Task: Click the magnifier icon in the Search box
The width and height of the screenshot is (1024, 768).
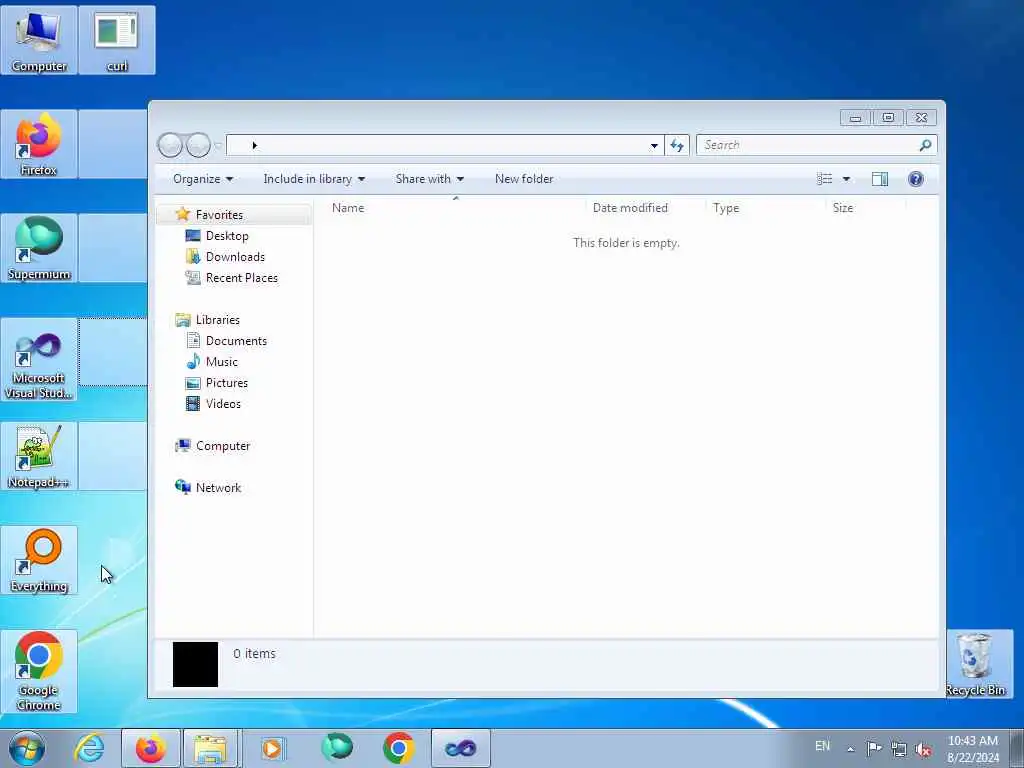Action: (x=925, y=145)
